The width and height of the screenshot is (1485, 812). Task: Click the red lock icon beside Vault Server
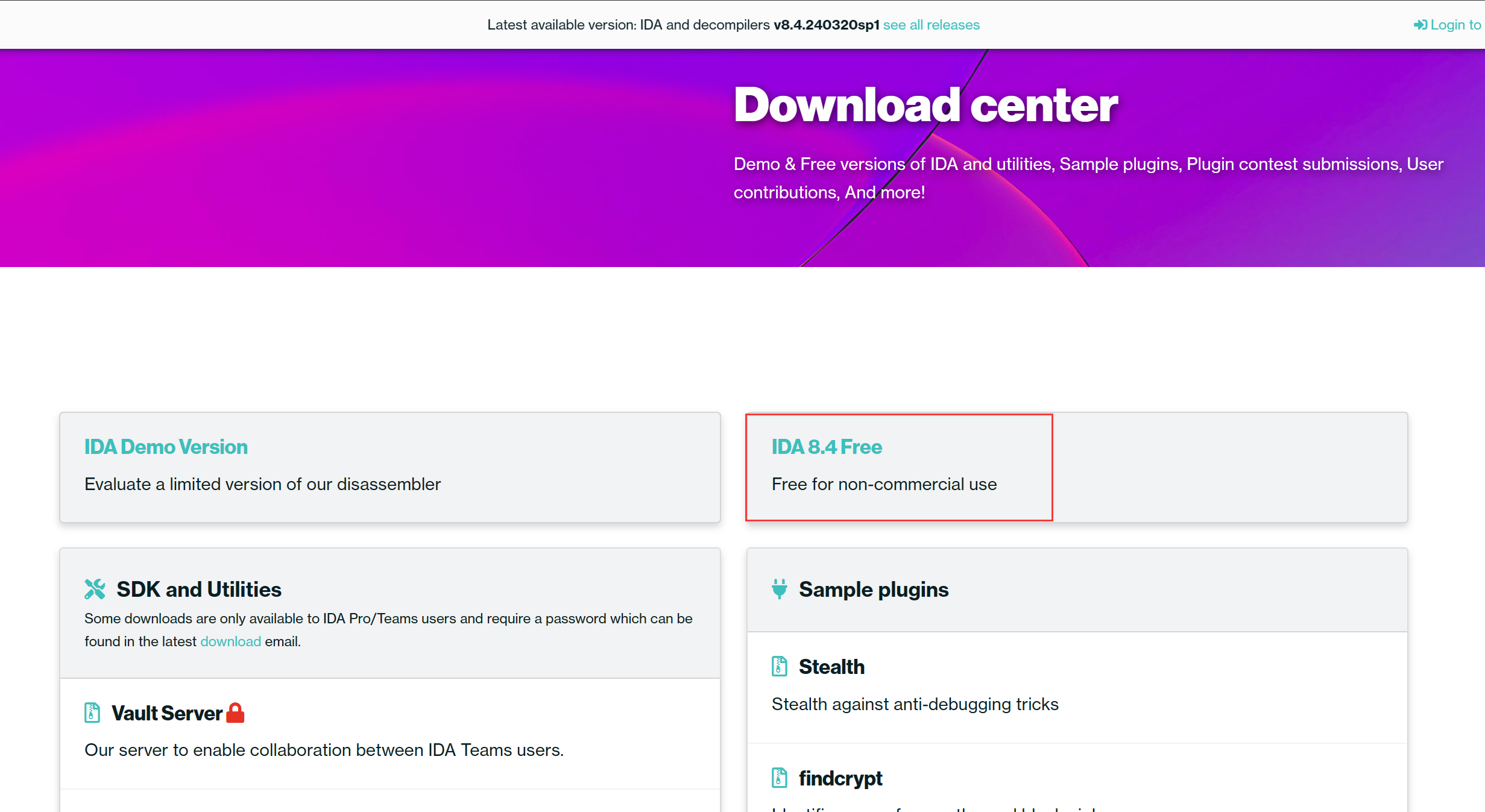point(235,713)
